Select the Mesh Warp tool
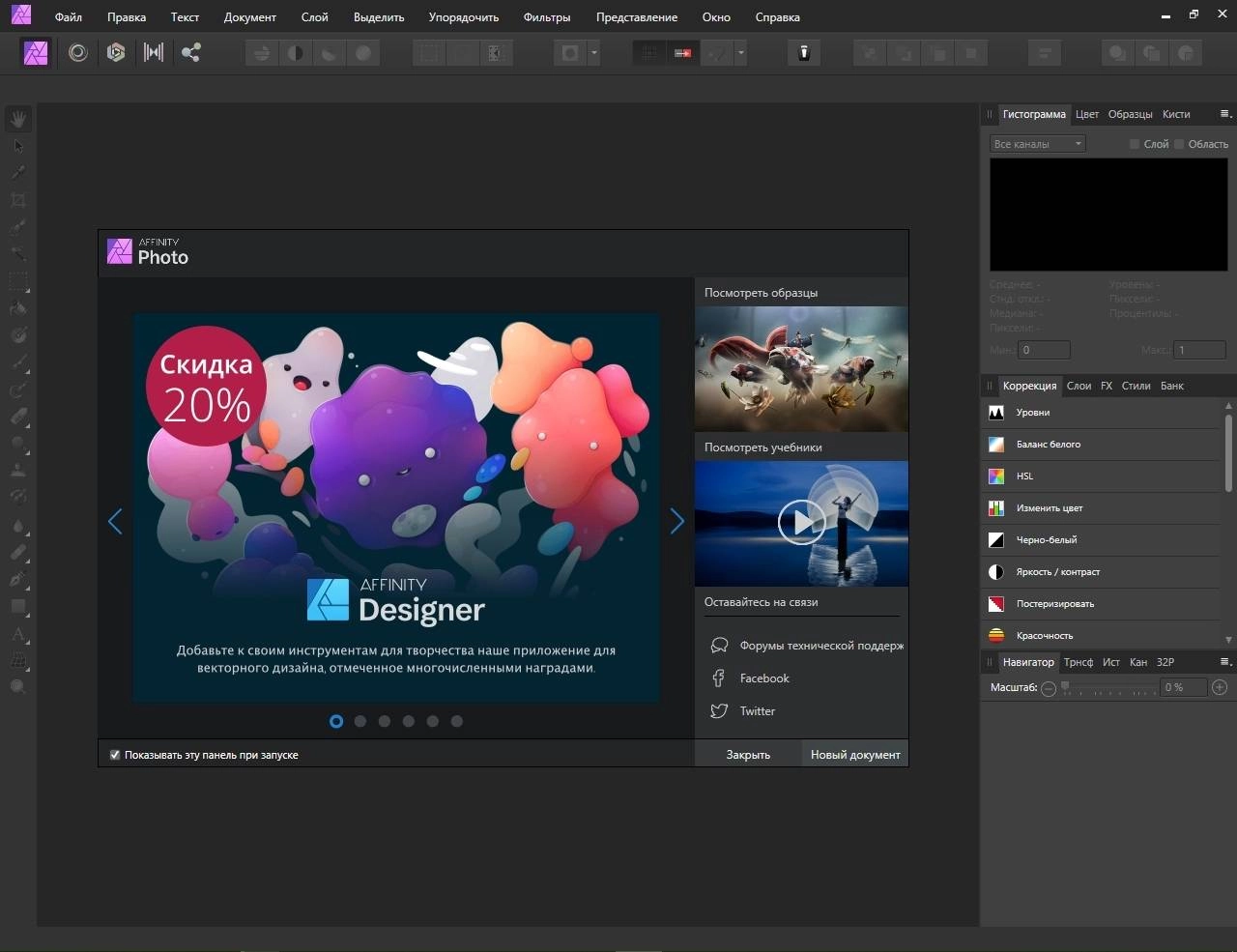This screenshot has width=1237, height=952. (18, 661)
